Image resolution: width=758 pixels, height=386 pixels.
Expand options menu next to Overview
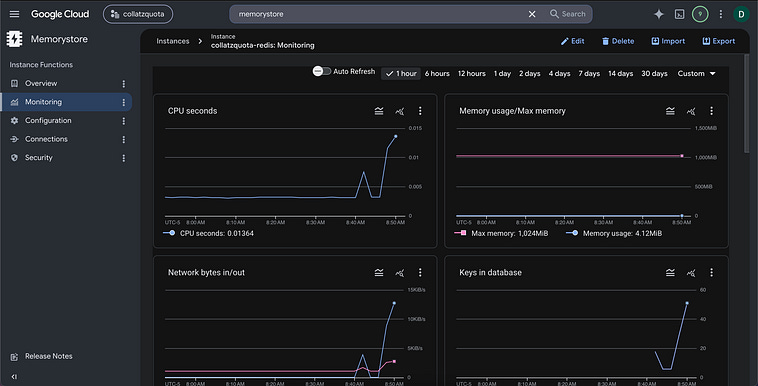[x=123, y=84]
